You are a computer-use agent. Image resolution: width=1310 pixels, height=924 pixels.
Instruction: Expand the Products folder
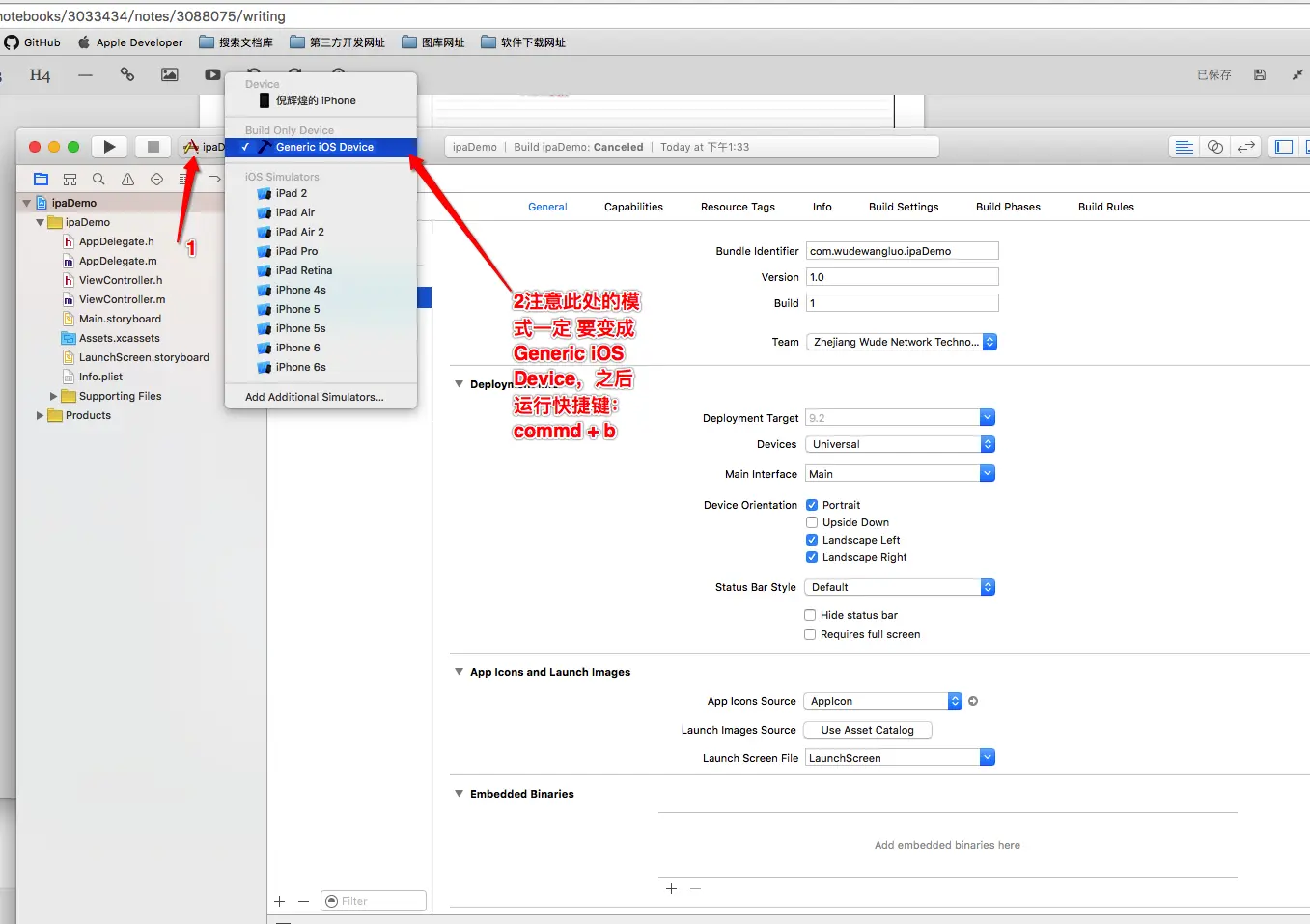click(x=41, y=415)
